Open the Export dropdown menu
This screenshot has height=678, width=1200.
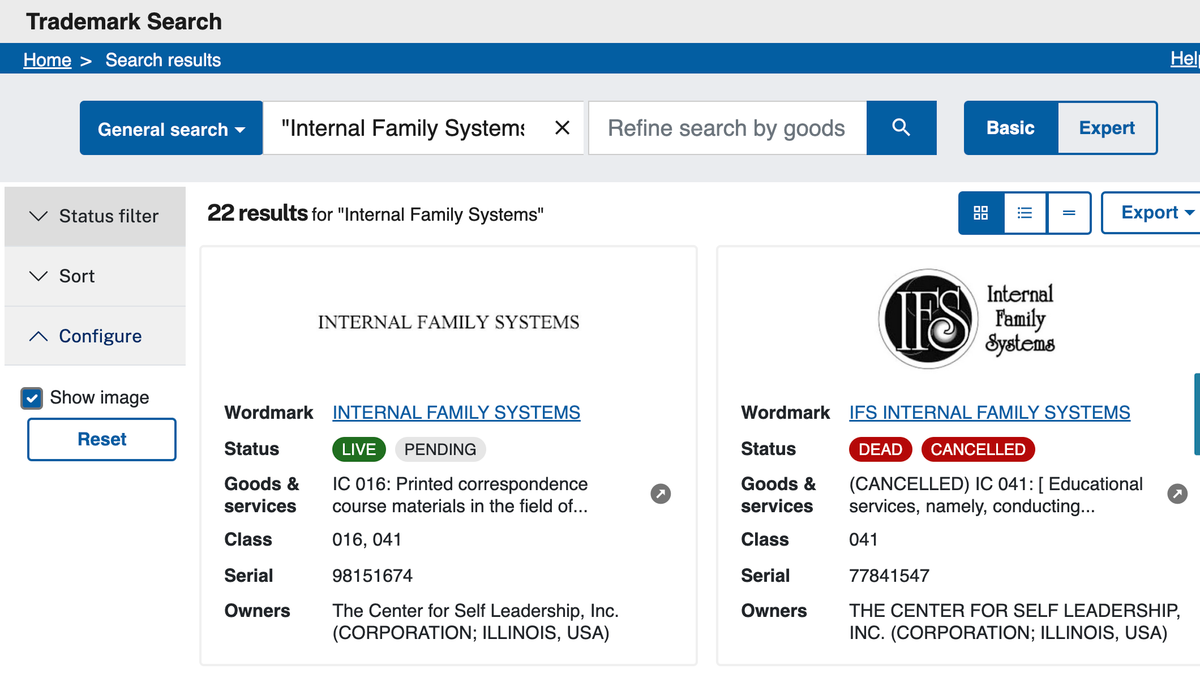[1152, 213]
